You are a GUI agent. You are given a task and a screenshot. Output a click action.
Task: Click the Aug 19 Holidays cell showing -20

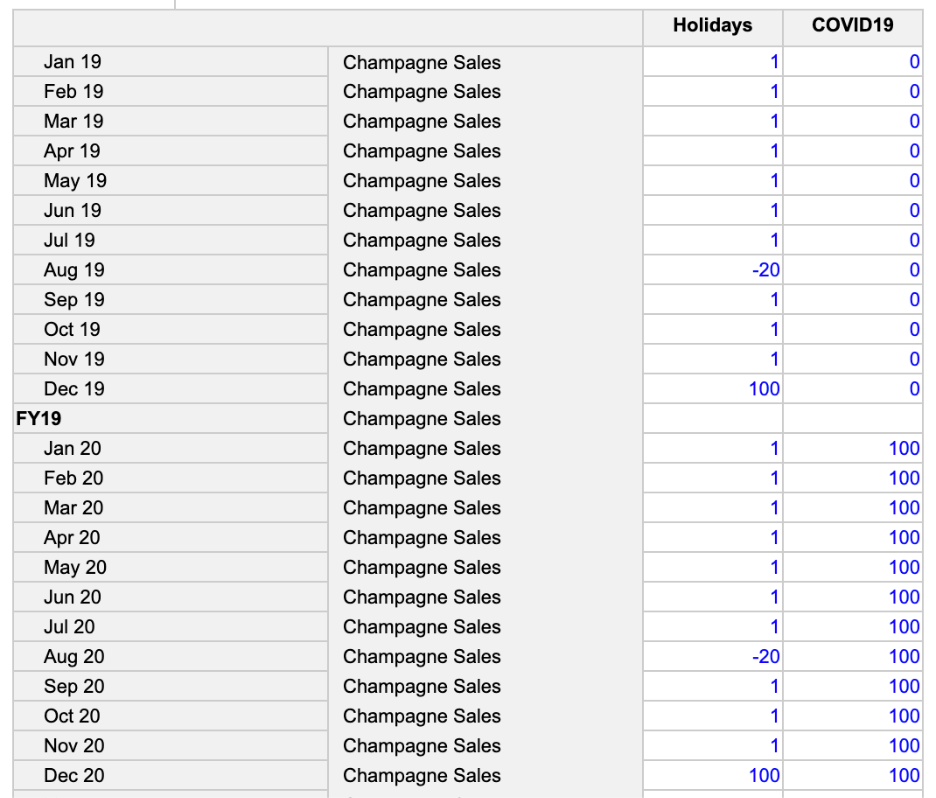click(x=713, y=270)
